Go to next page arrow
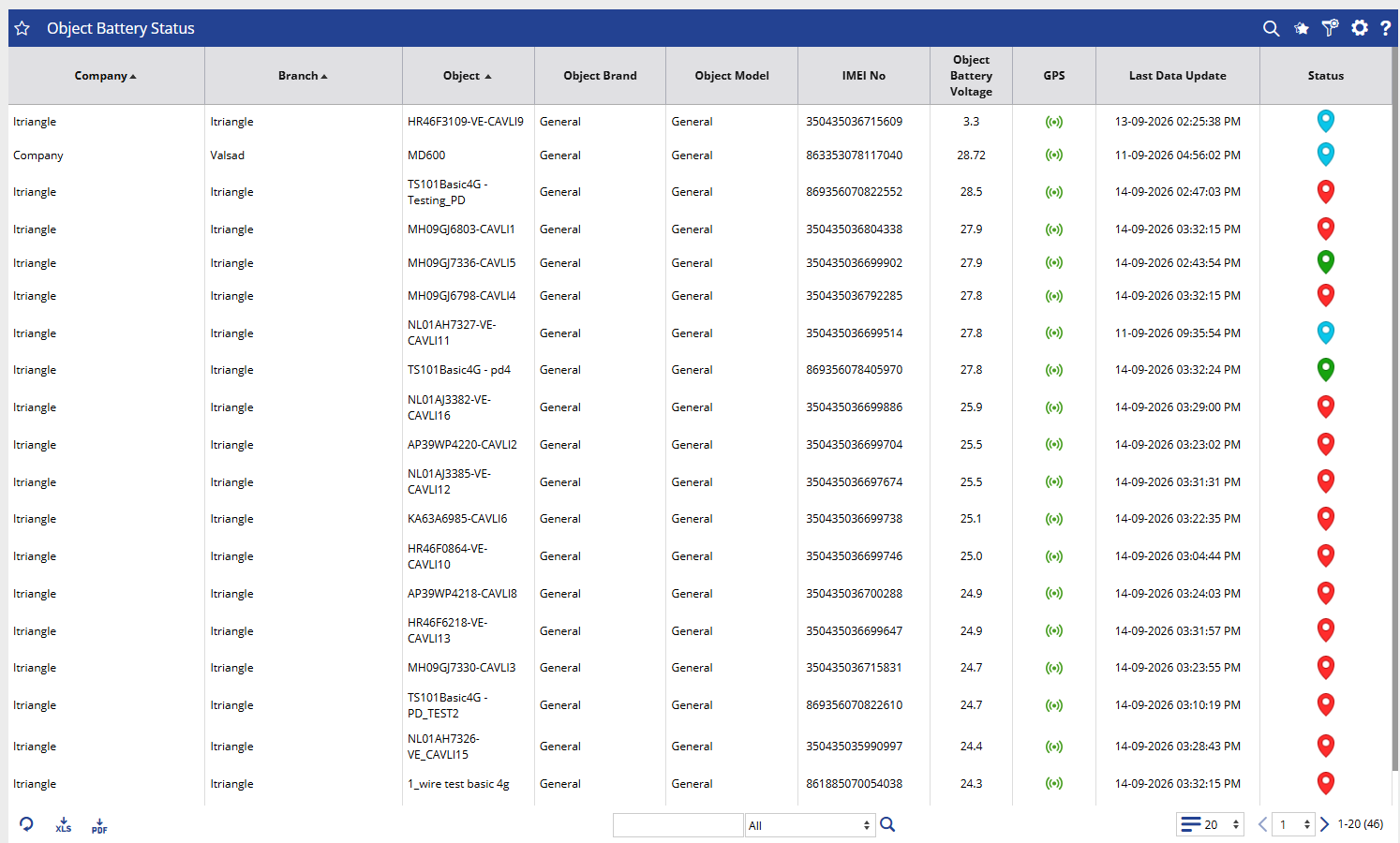The height and width of the screenshot is (843, 1400). point(1324,824)
